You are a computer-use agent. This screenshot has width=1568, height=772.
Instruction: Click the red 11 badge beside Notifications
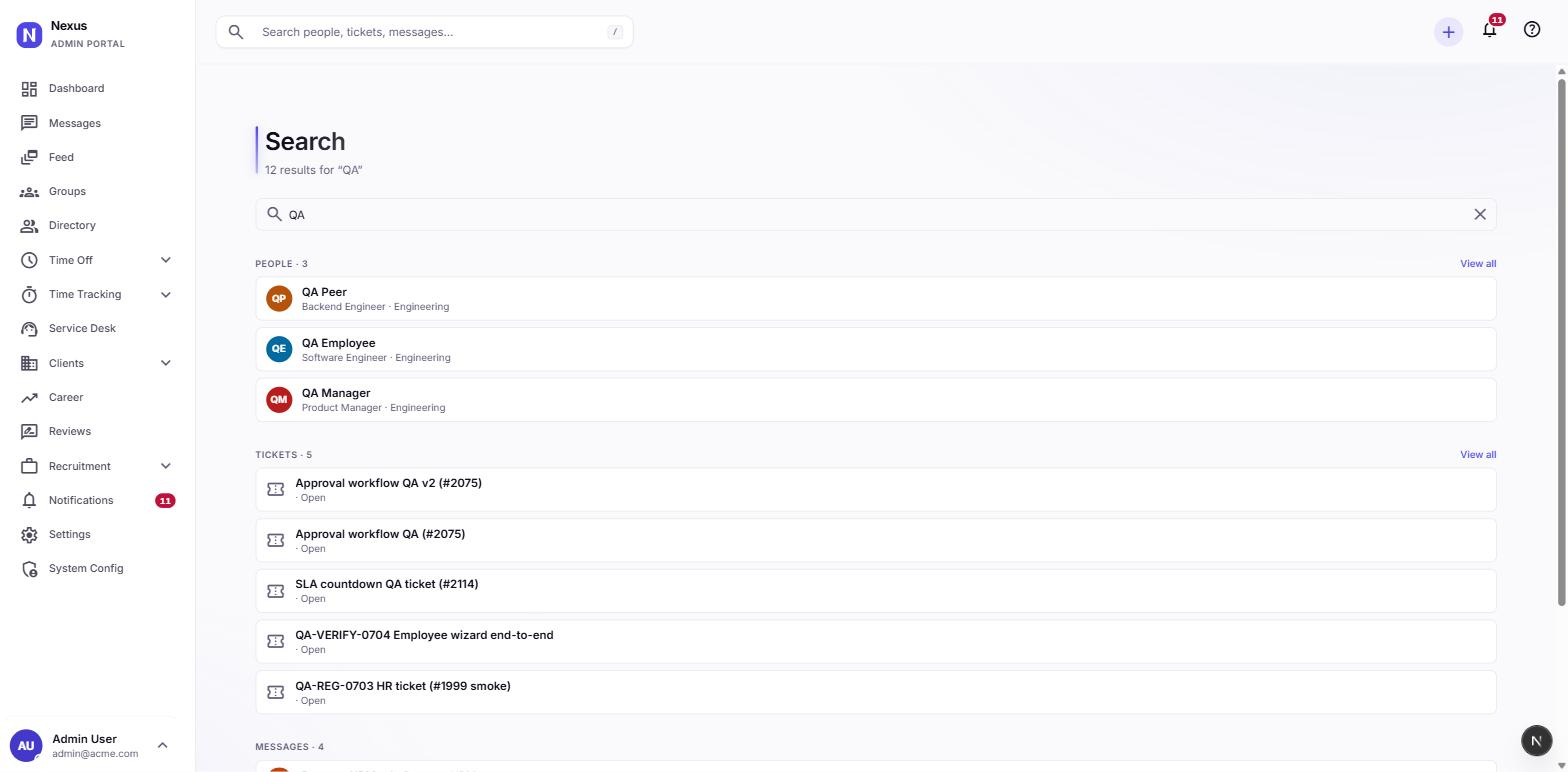coord(165,500)
